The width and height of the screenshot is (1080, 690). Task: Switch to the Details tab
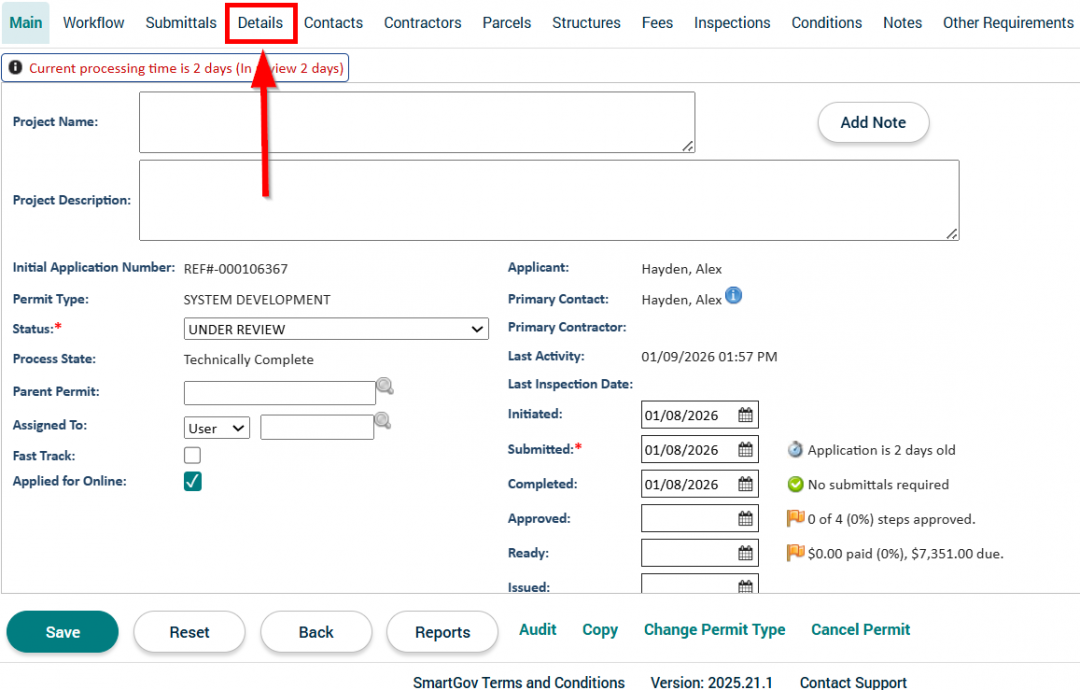click(x=260, y=23)
